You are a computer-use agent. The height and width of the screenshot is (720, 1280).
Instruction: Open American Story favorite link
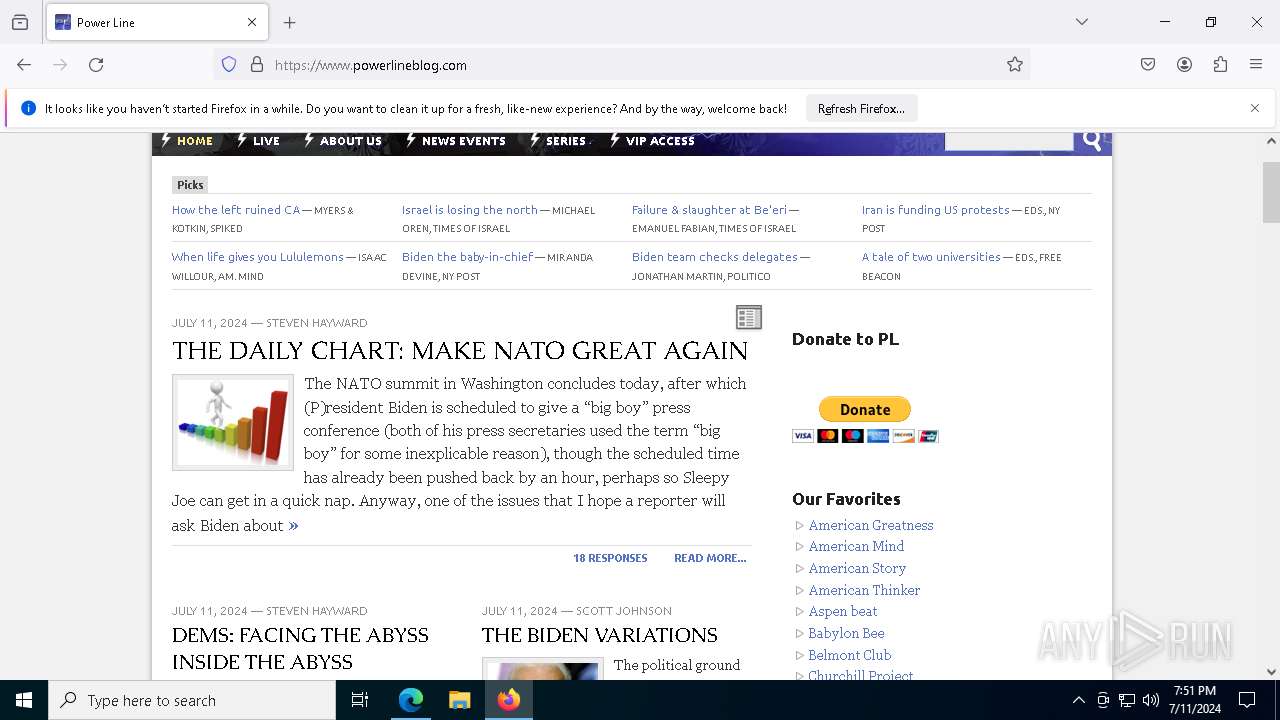pos(857,568)
